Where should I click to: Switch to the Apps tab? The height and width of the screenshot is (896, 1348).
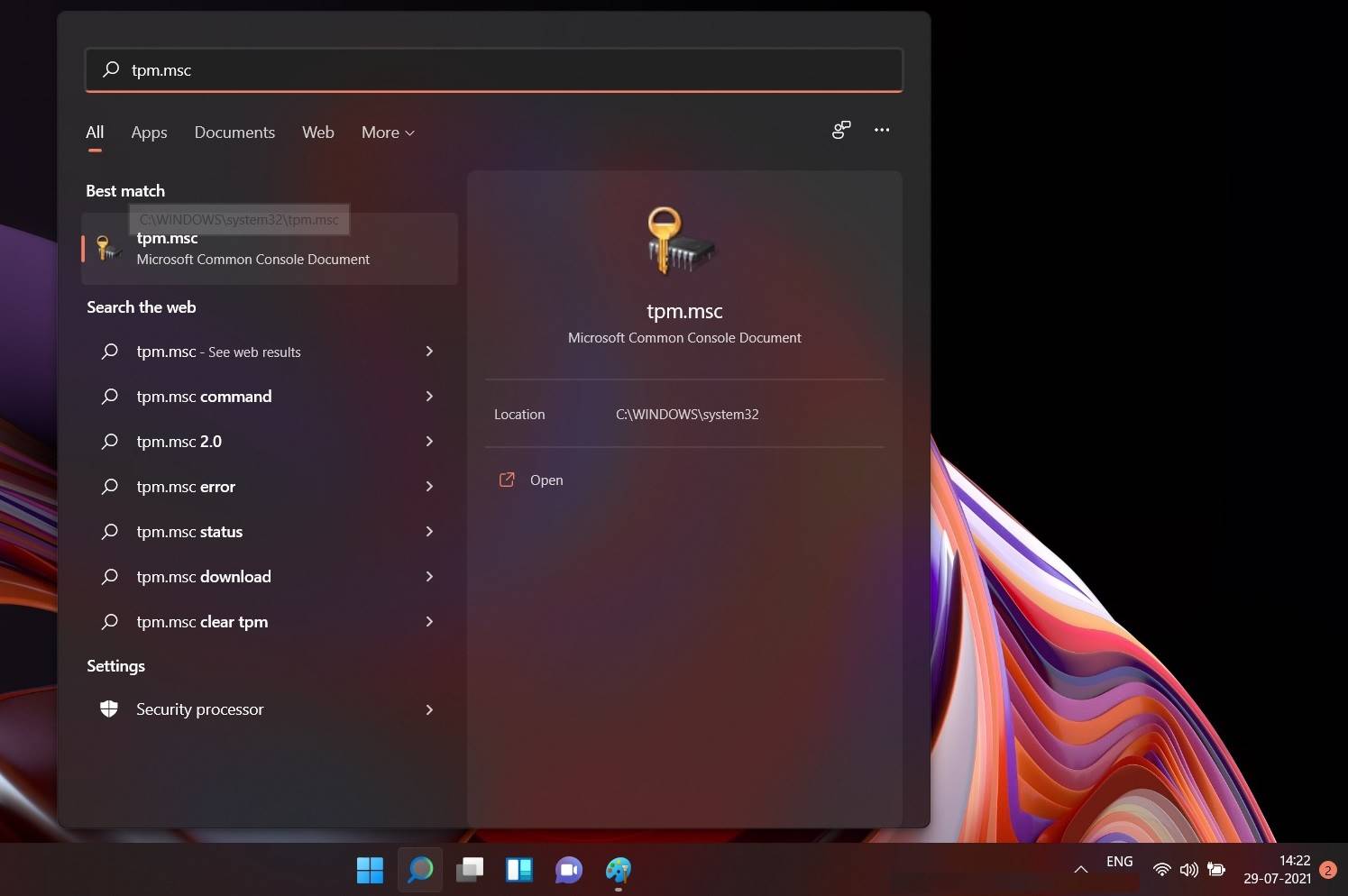point(149,132)
